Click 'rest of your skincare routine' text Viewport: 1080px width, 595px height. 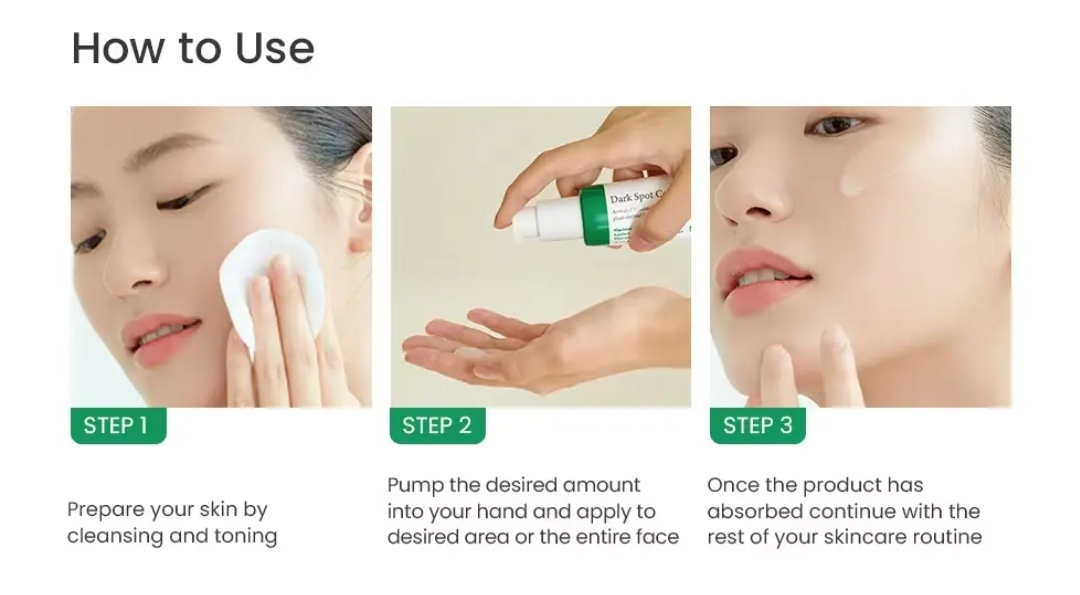coord(844,536)
